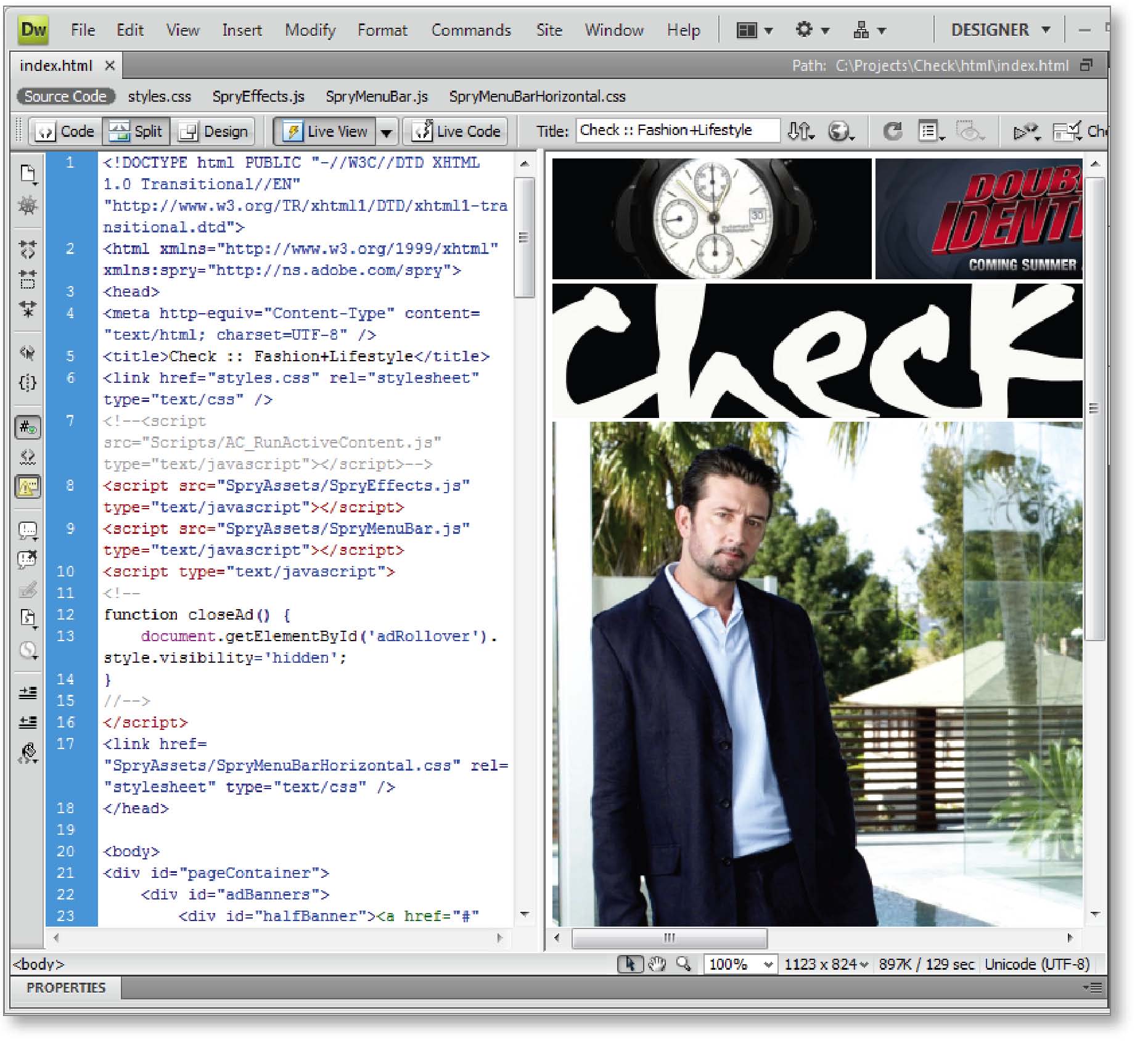Image resolution: width=1148 pixels, height=1053 pixels.
Task: Click the code pane vertical scrollbar thumb
Action: tap(524, 237)
